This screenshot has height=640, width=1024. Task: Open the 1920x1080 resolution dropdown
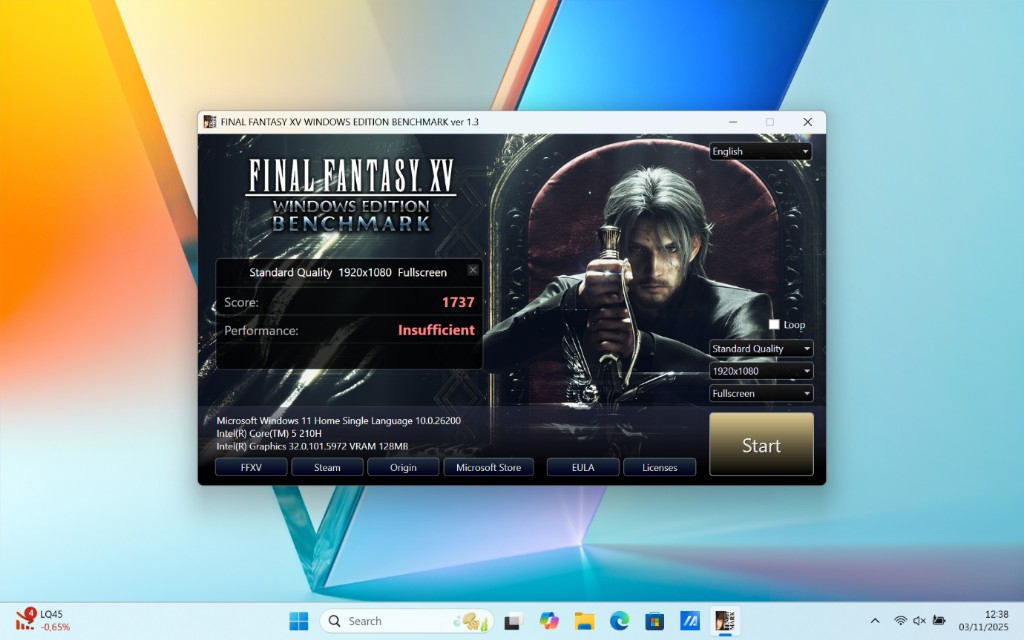coord(760,371)
